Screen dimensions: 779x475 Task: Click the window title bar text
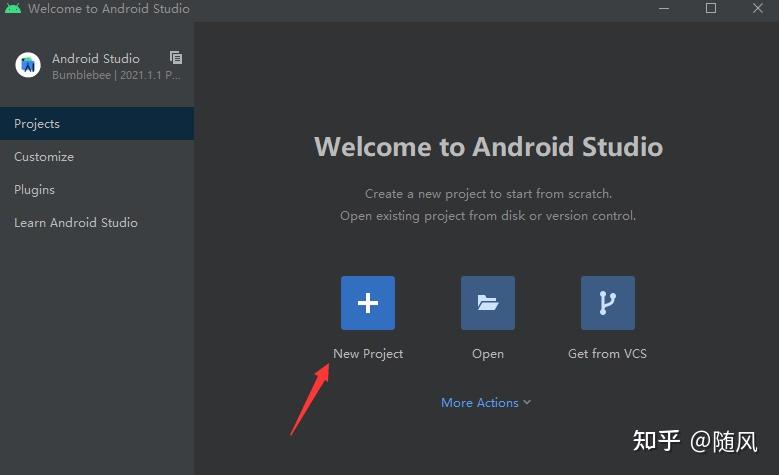click(x=109, y=8)
